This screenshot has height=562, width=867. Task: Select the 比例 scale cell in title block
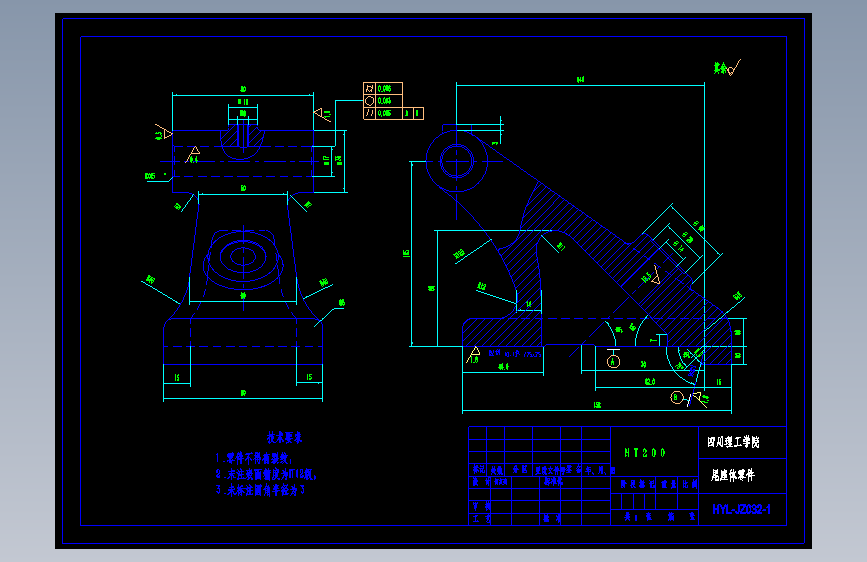(688, 485)
